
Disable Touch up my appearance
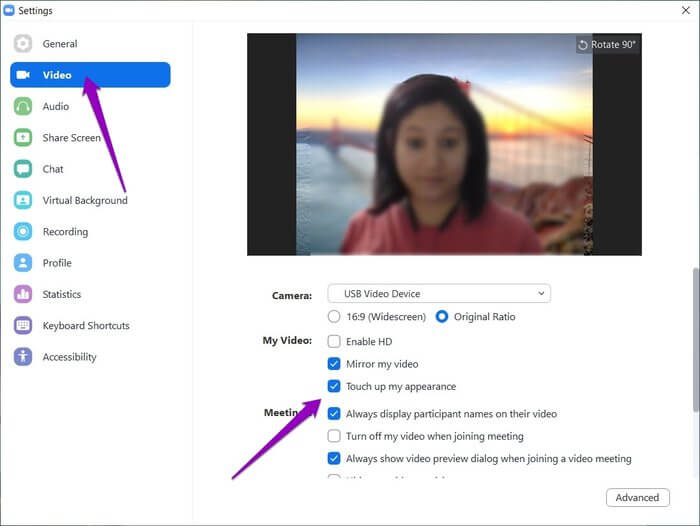(335, 387)
